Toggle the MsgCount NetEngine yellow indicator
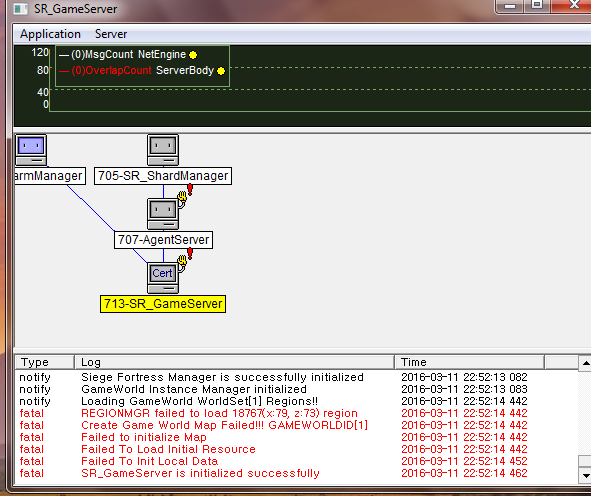 [193, 55]
